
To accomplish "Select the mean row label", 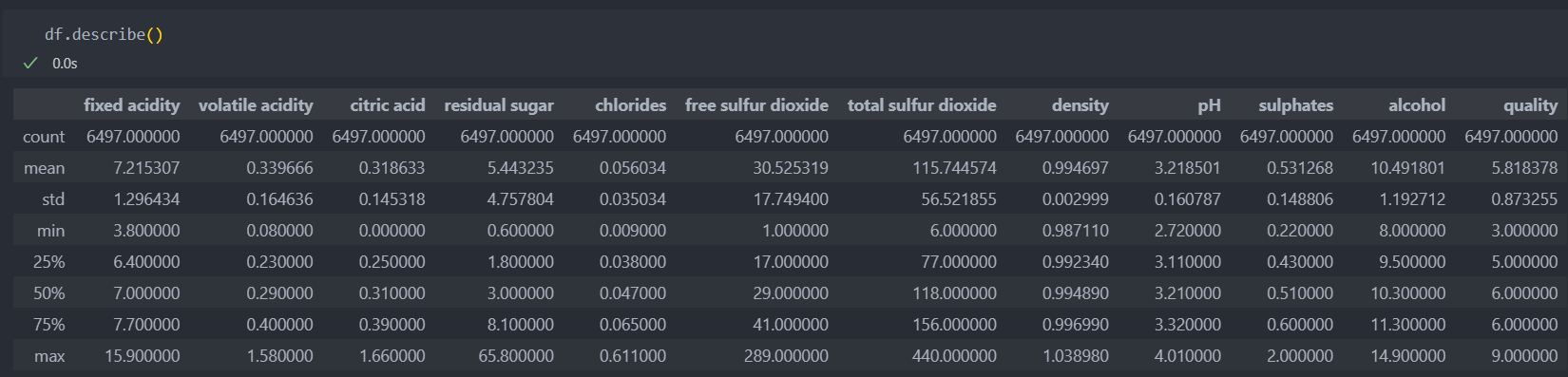I will [45, 168].
